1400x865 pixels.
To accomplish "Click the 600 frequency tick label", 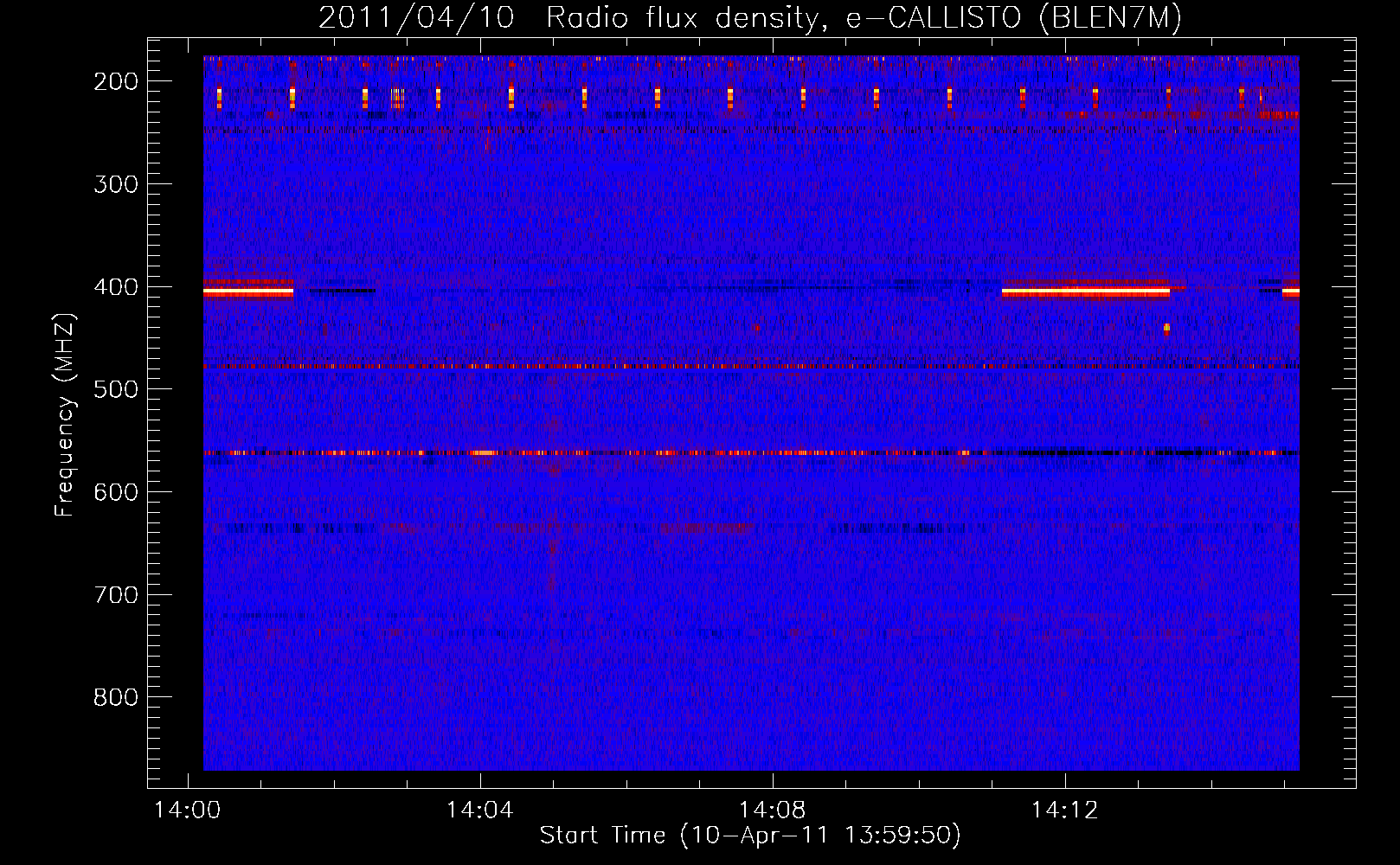I will click(115, 492).
